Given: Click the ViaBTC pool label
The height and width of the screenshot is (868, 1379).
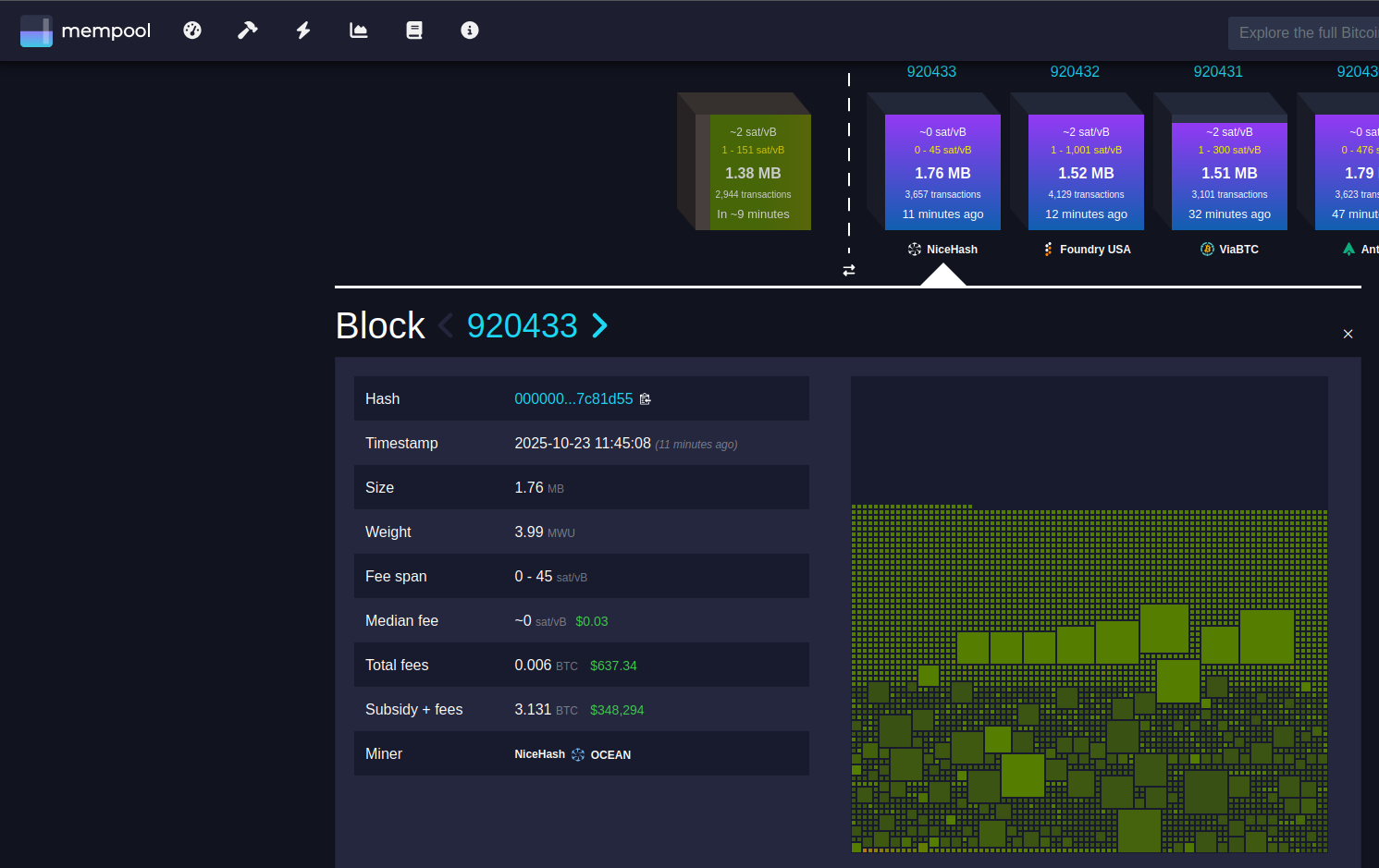Looking at the screenshot, I should point(1229,250).
